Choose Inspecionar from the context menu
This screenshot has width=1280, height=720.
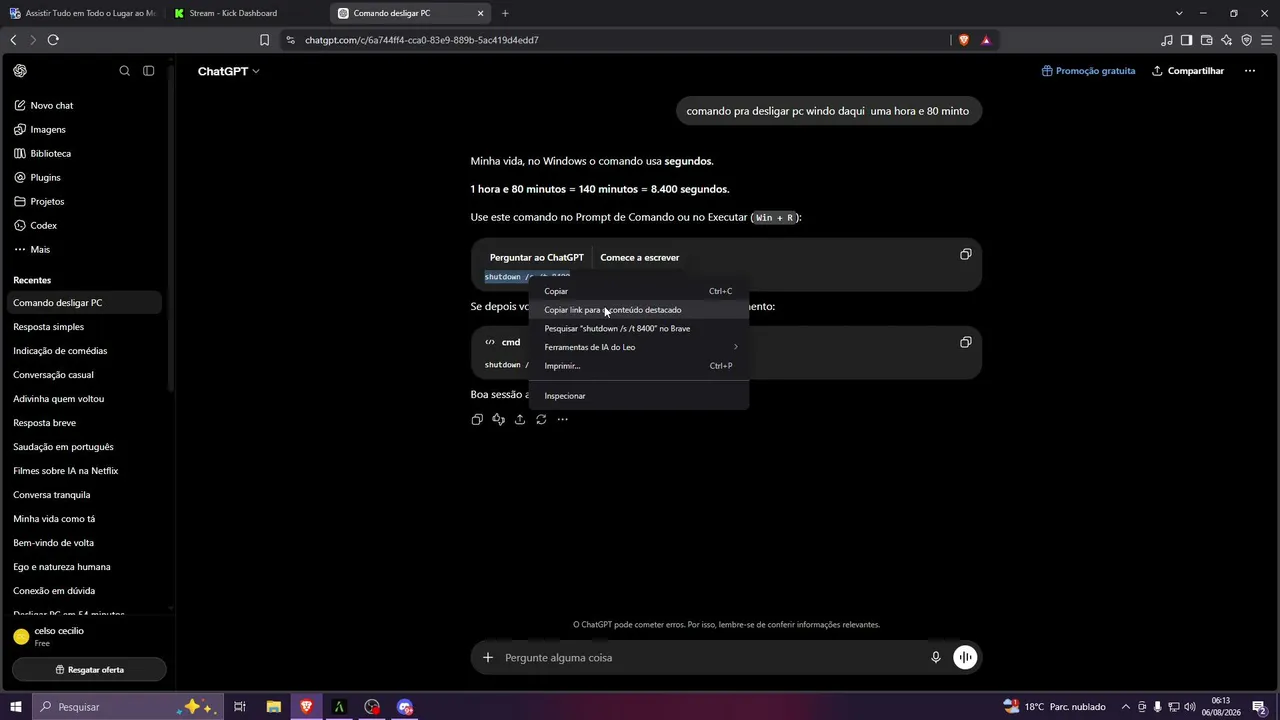(638, 396)
